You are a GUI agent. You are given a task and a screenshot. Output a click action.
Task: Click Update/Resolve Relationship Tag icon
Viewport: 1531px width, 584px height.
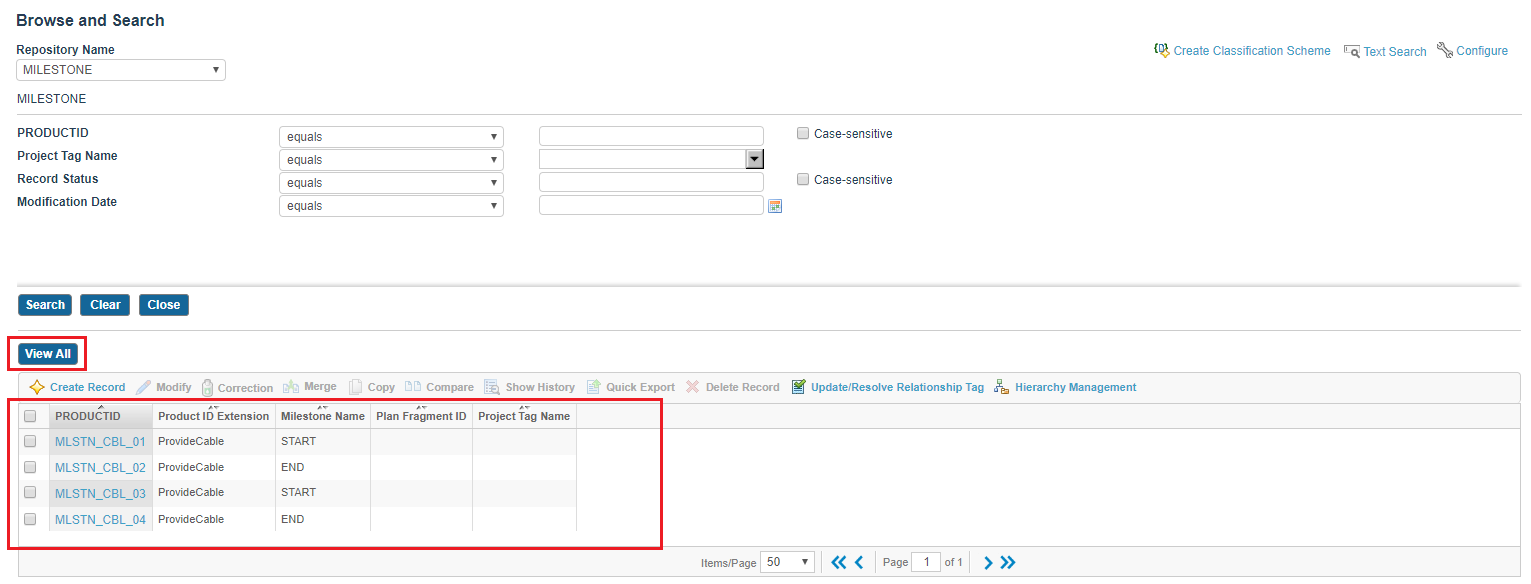pyautogui.click(x=798, y=387)
